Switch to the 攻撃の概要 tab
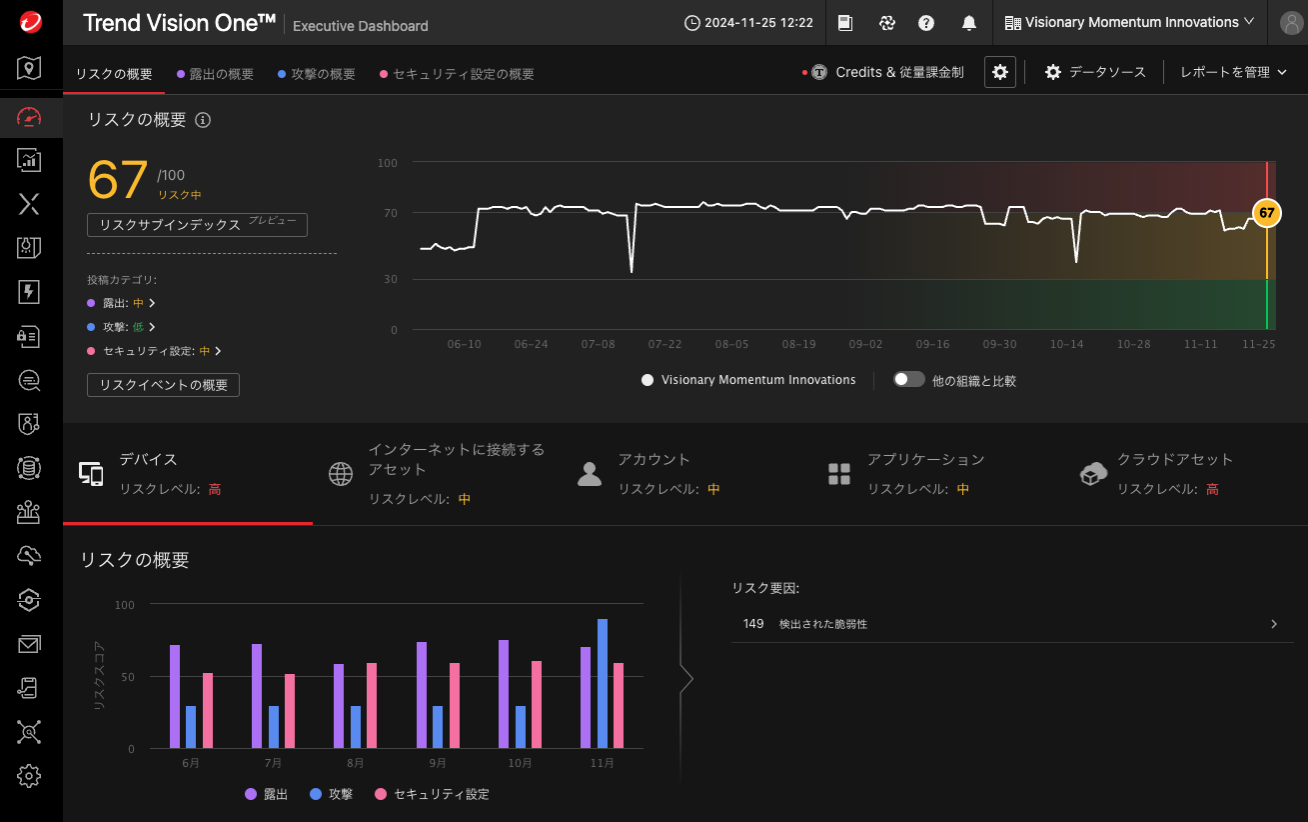The height and width of the screenshot is (822, 1308). coord(316,74)
